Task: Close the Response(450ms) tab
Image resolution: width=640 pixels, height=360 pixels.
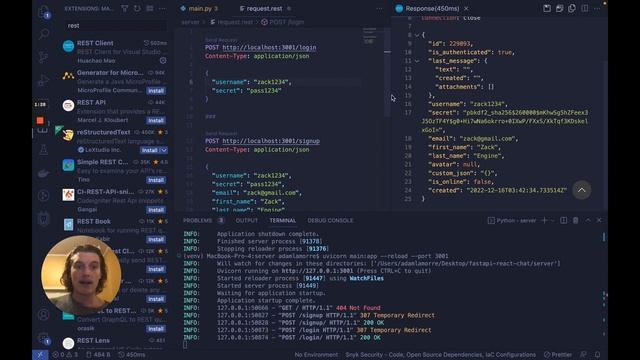Action: [466, 8]
